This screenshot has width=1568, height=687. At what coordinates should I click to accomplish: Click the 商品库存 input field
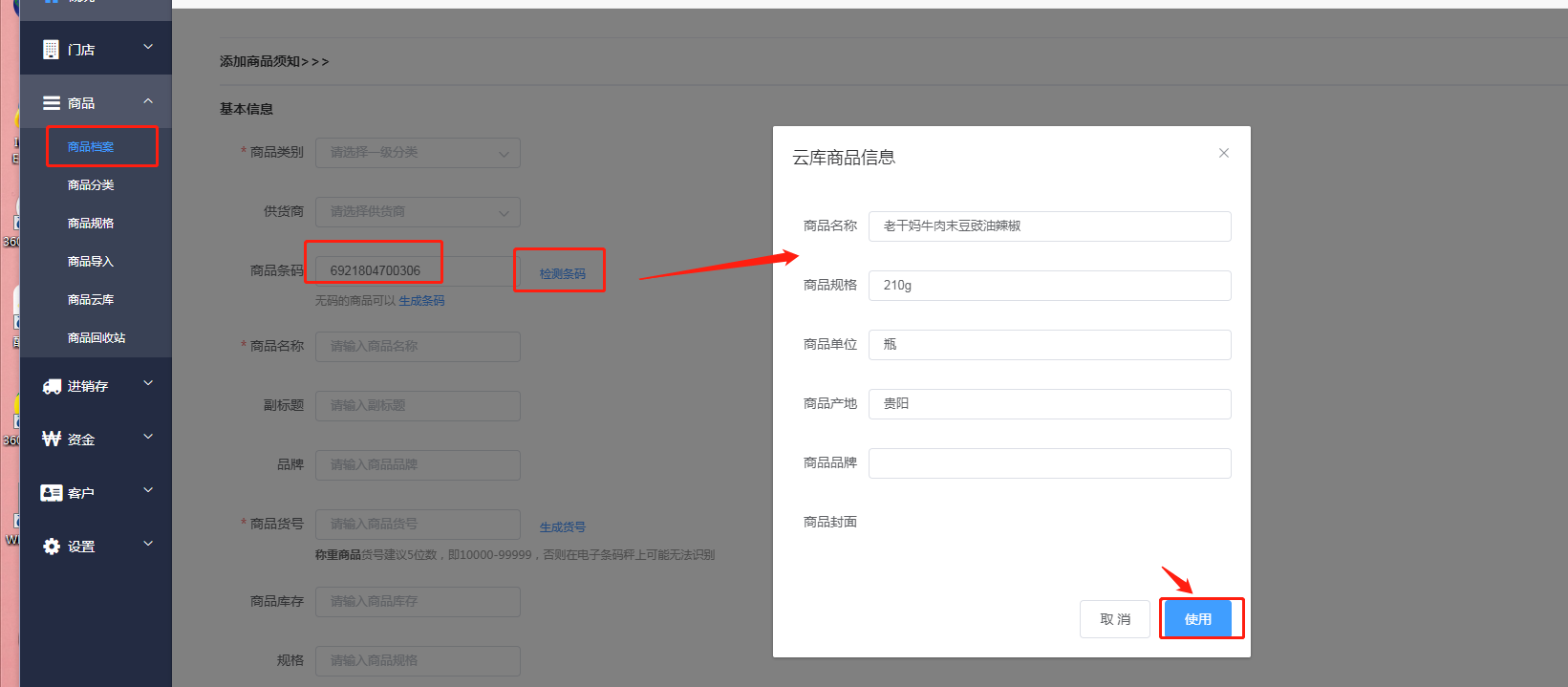(x=418, y=602)
